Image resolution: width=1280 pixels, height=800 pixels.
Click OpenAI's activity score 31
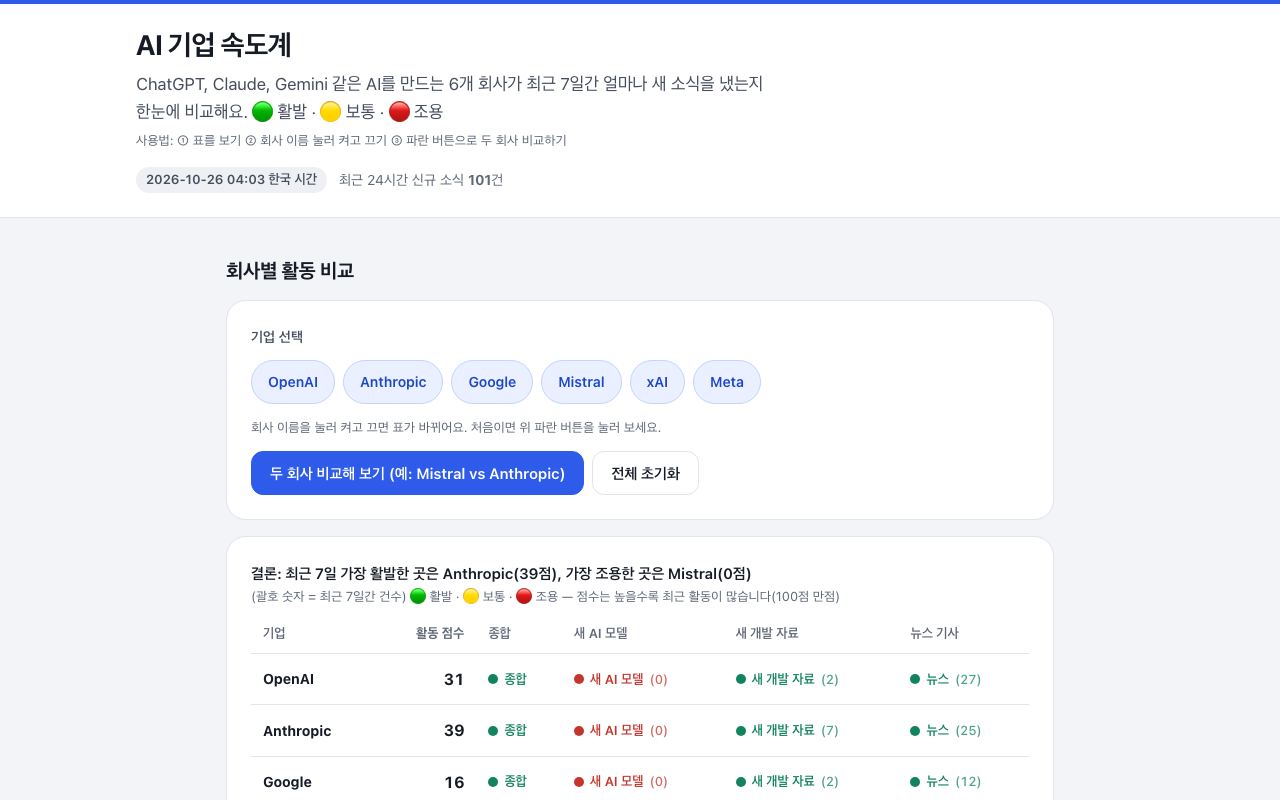454,679
